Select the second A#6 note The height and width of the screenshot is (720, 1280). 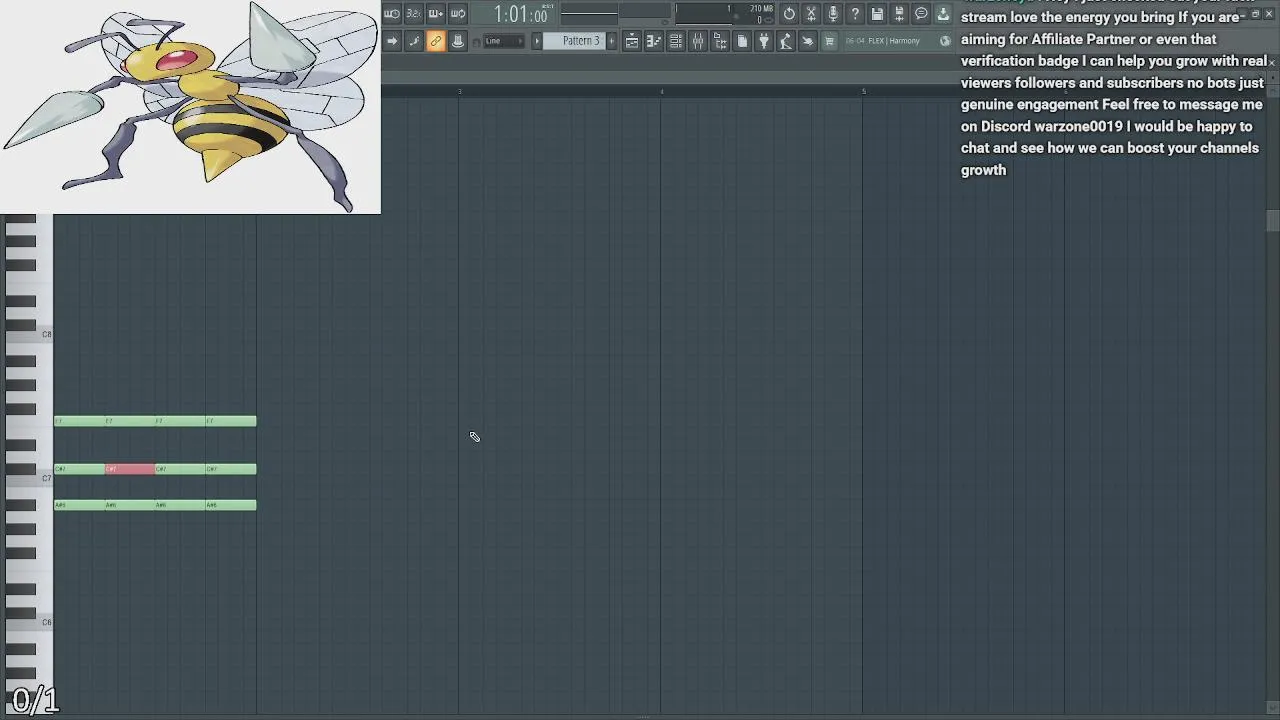130,505
